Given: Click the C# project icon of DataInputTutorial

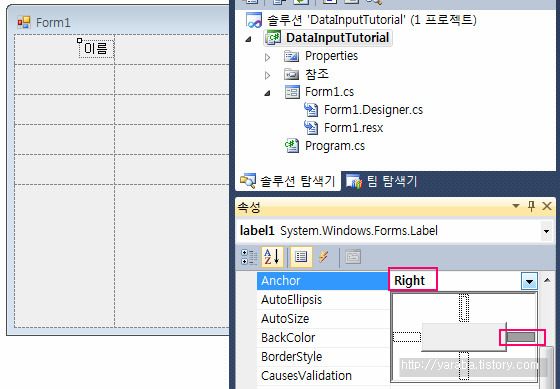Looking at the screenshot, I should [273, 38].
